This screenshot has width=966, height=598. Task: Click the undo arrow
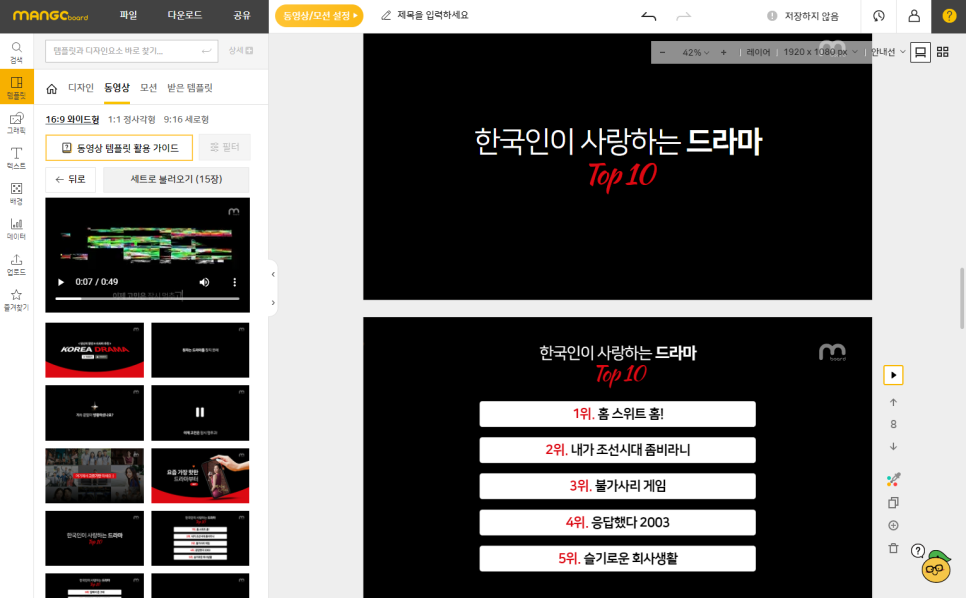[649, 16]
